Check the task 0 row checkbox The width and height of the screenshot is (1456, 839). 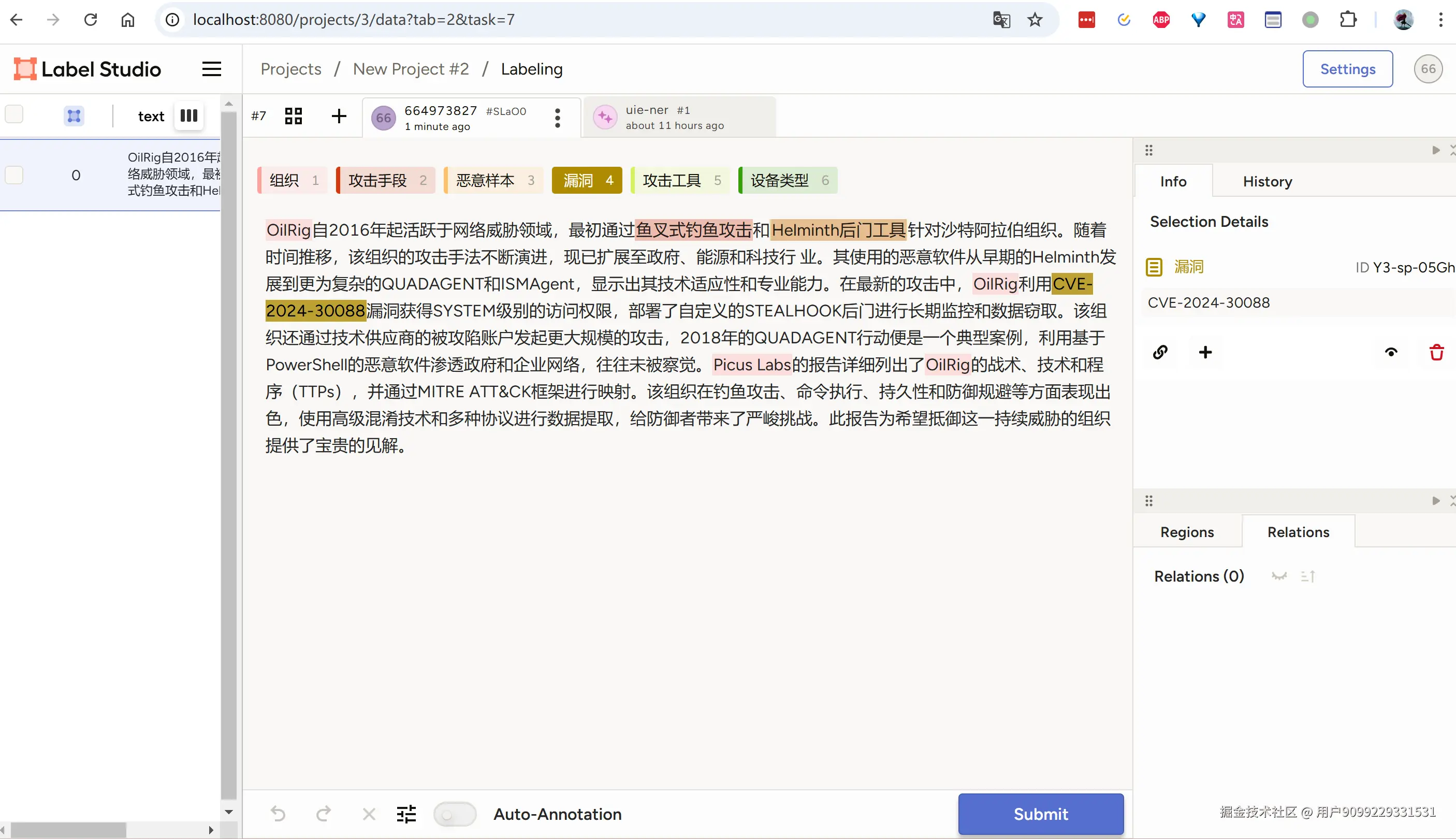(x=14, y=175)
